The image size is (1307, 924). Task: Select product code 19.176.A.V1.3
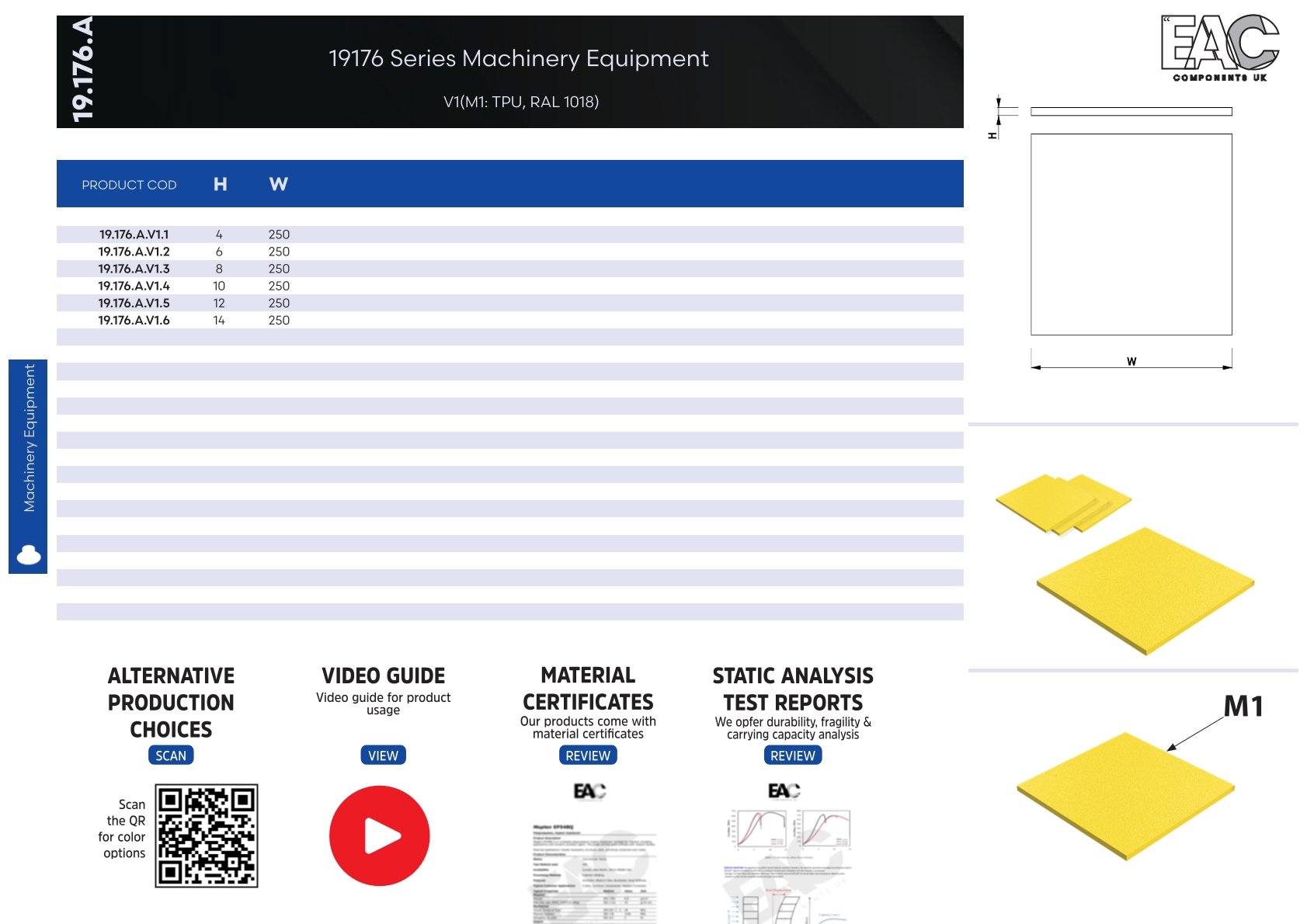point(134,269)
